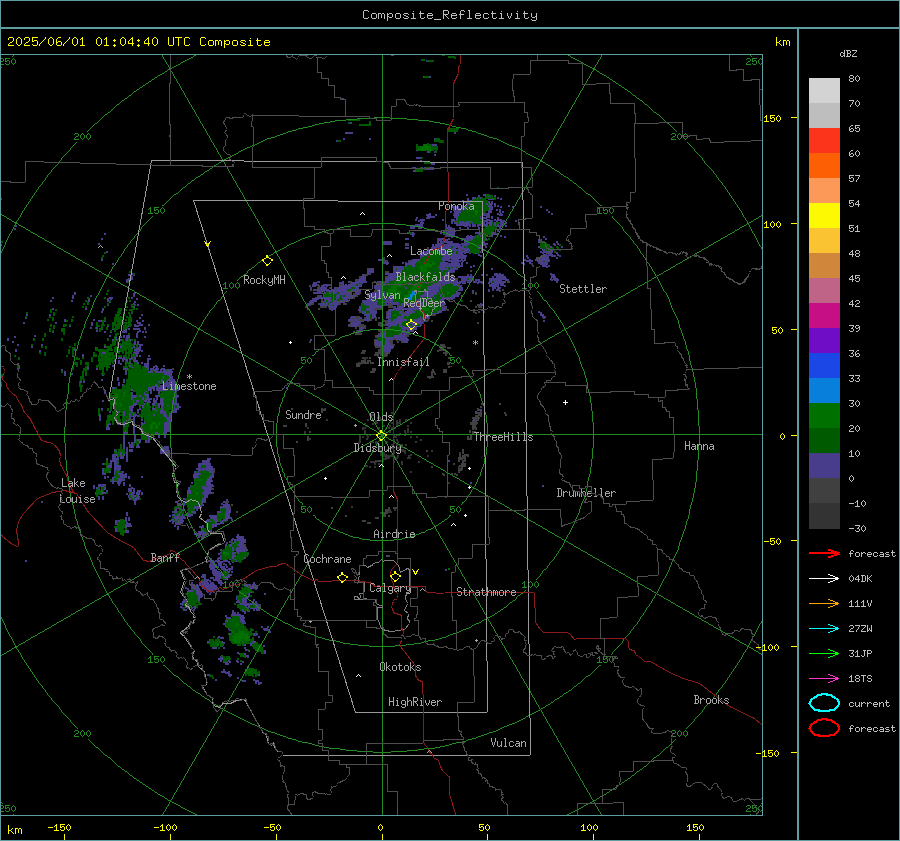
Task: Click the yellow diamond marker at Calgary
Action: coord(395,576)
